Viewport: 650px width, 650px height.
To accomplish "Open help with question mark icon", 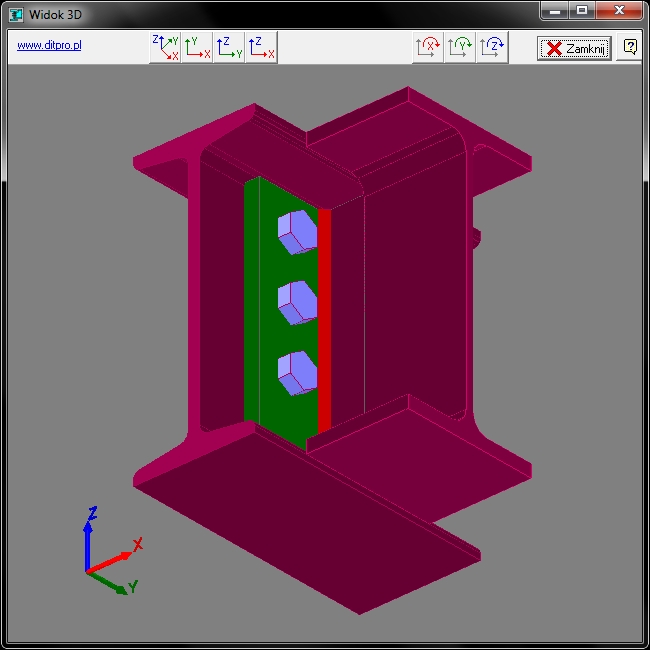I will click(x=630, y=47).
